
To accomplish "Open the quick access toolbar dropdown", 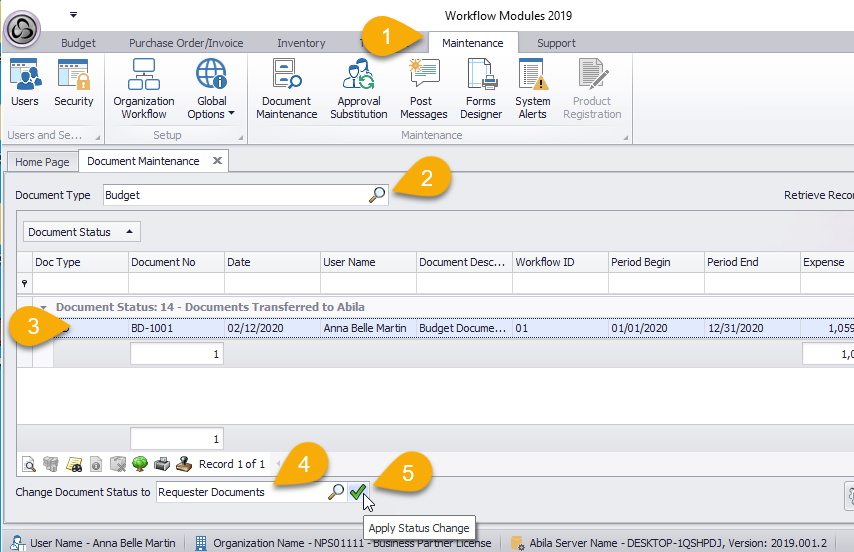I will coord(73,15).
